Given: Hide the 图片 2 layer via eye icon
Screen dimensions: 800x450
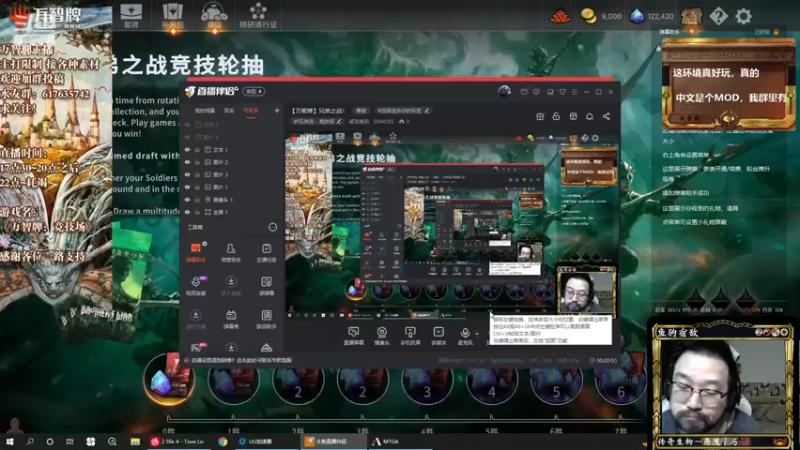Looking at the screenshot, I should [187, 162].
